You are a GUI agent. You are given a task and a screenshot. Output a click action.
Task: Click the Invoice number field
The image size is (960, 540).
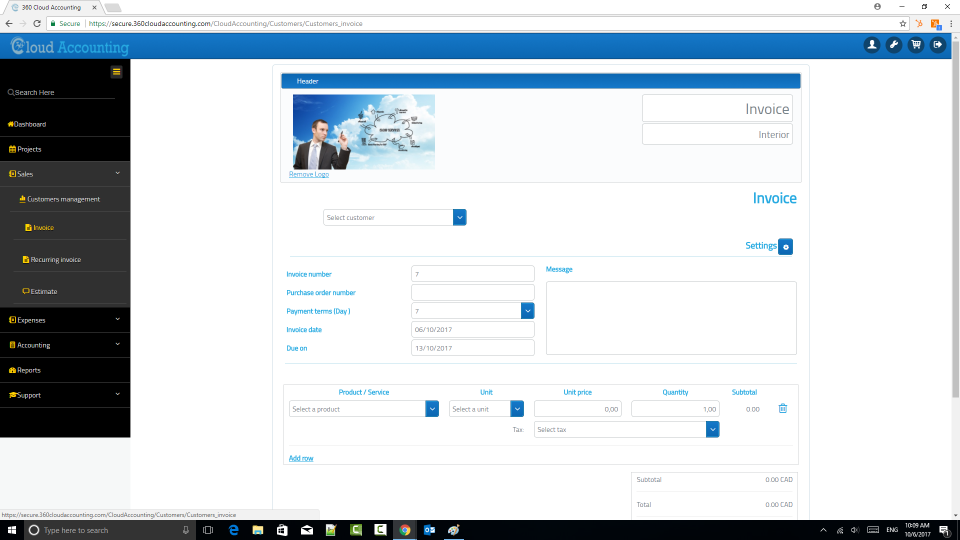pyautogui.click(x=473, y=274)
